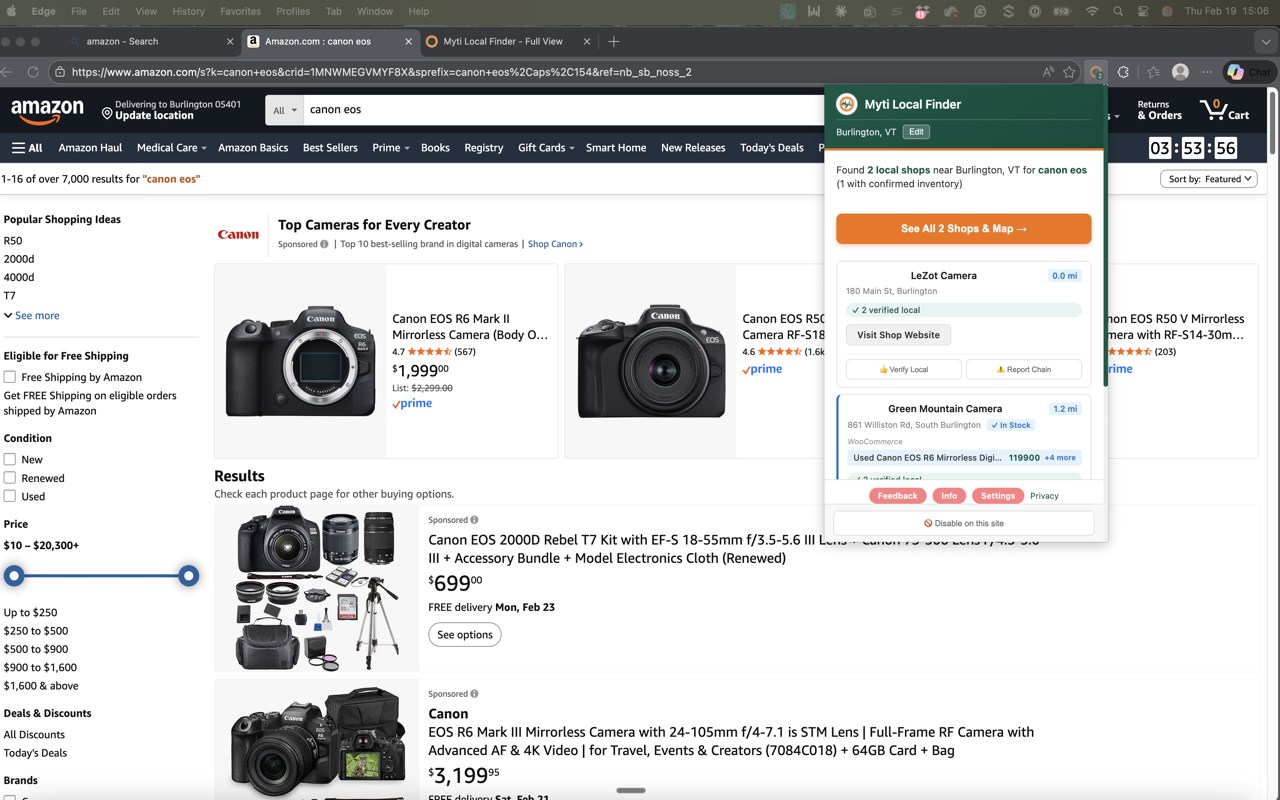Click the left price slider handle
Viewport: 1280px width, 800px height.
tap(14, 576)
